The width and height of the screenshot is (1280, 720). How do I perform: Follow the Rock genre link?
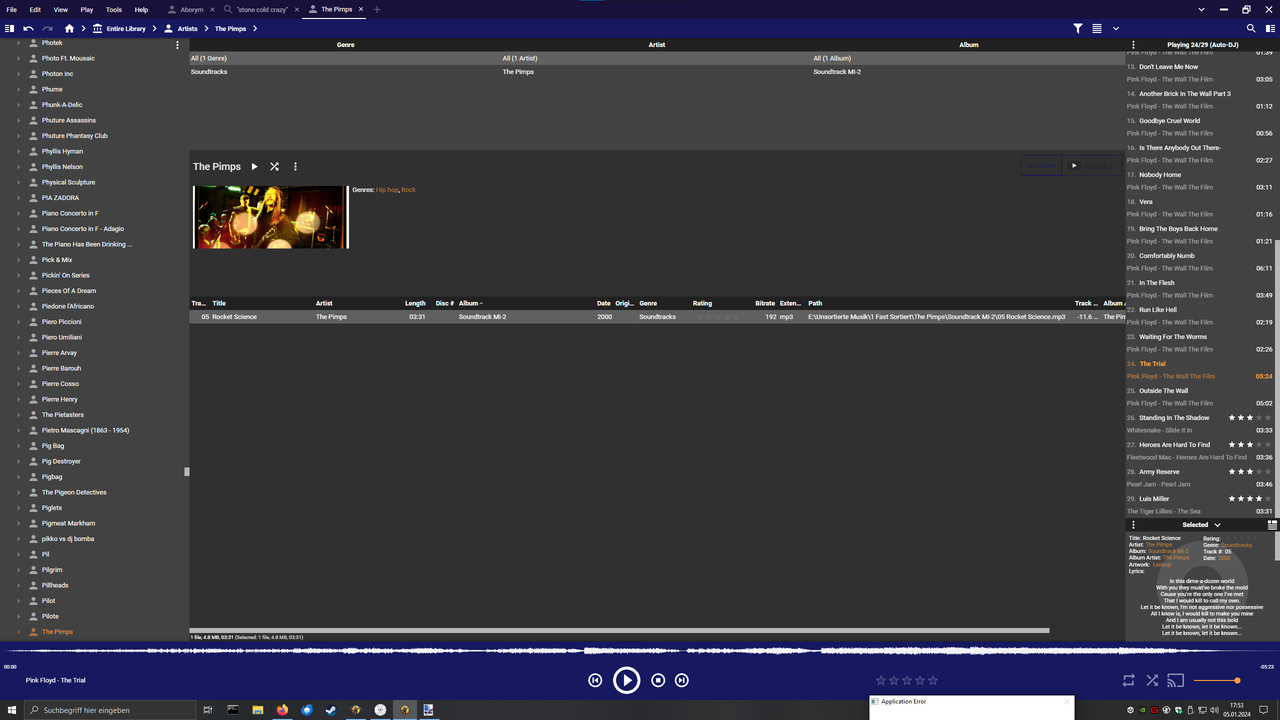(x=408, y=190)
